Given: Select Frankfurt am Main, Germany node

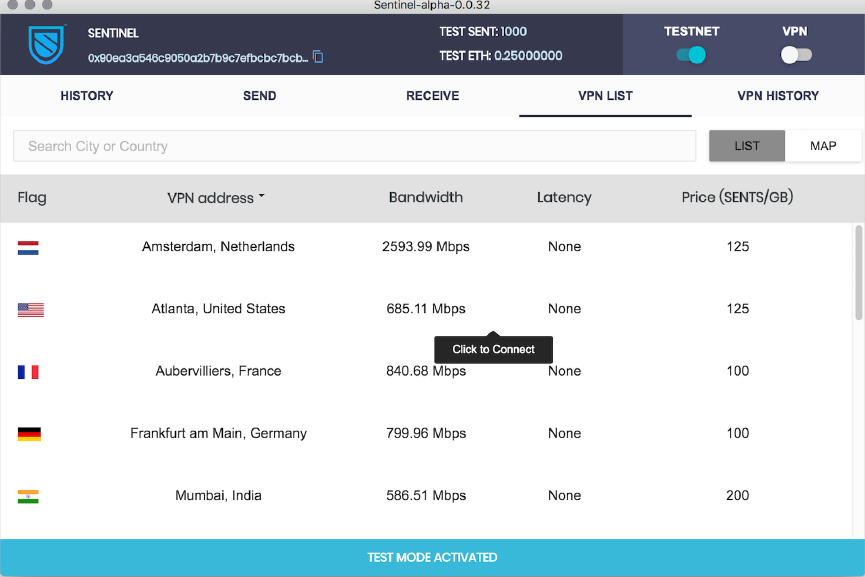Looking at the screenshot, I should tap(218, 434).
